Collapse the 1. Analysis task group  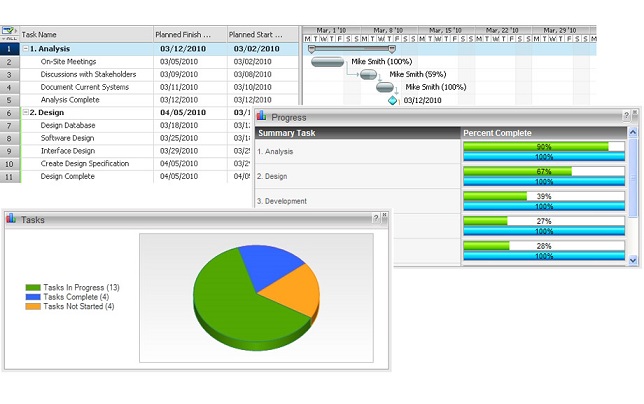point(26,48)
